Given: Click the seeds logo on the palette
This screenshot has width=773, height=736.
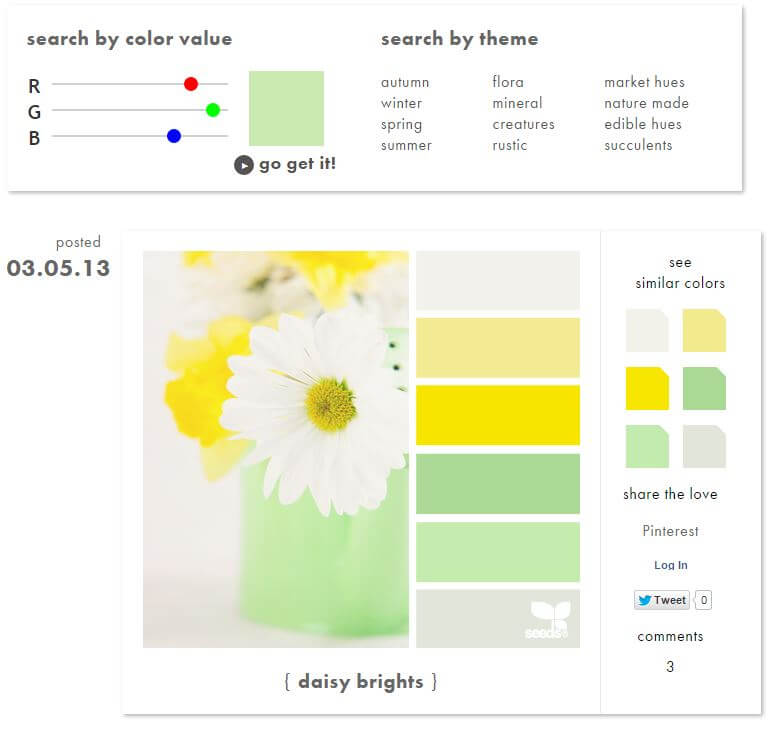Looking at the screenshot, I should point(549,620).
